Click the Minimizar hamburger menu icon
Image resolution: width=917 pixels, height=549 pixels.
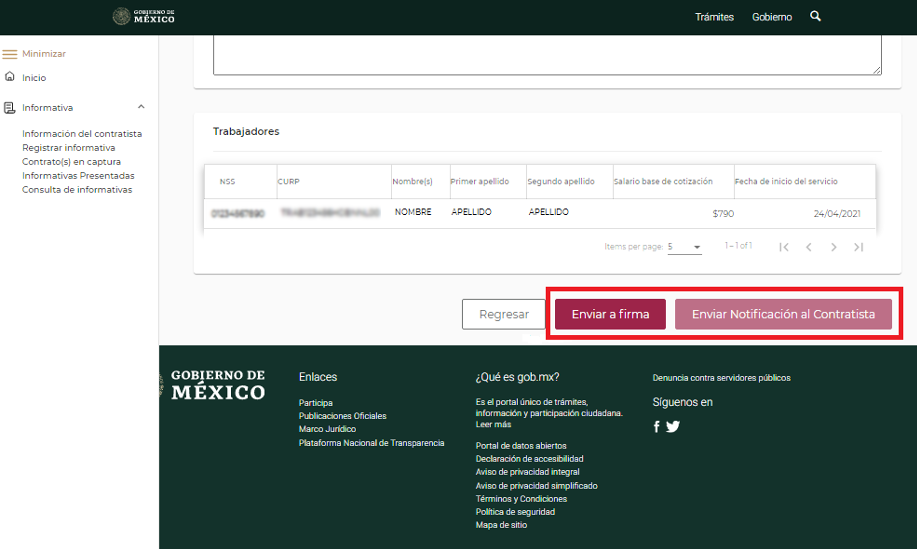coord(10,54)
